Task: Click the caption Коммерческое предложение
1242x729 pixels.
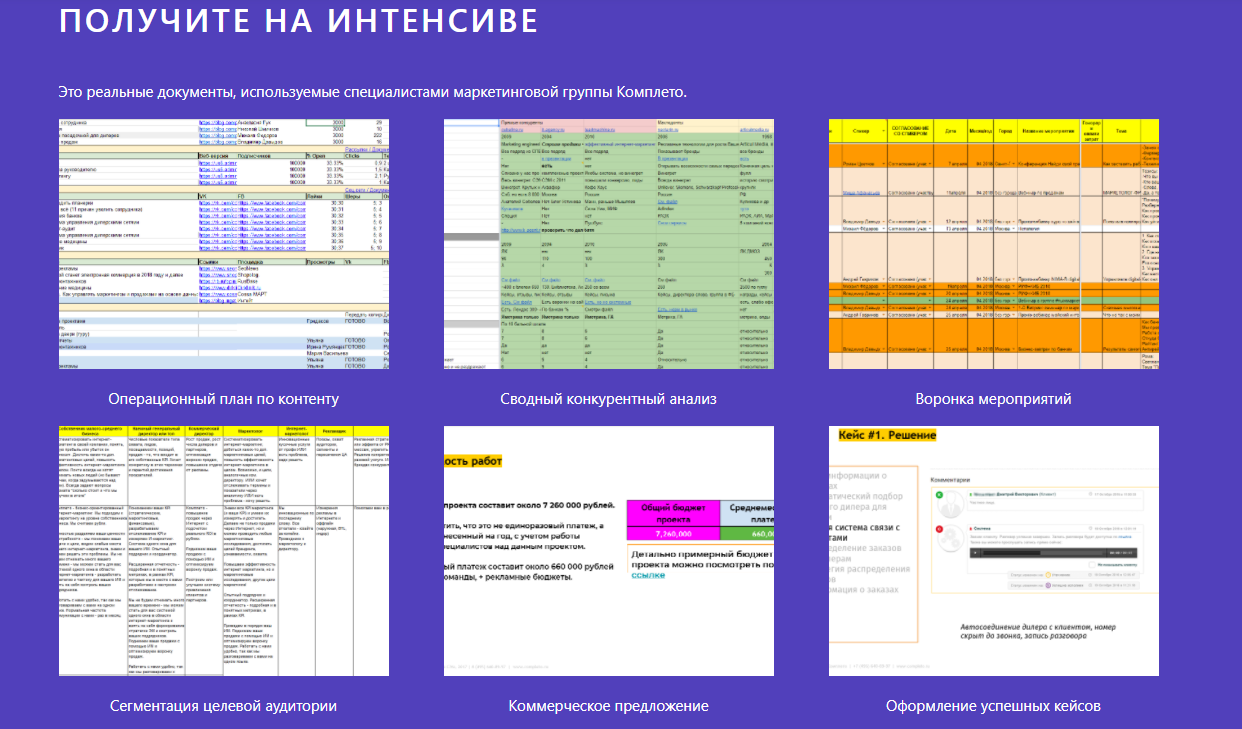Action: pos(609,706)
